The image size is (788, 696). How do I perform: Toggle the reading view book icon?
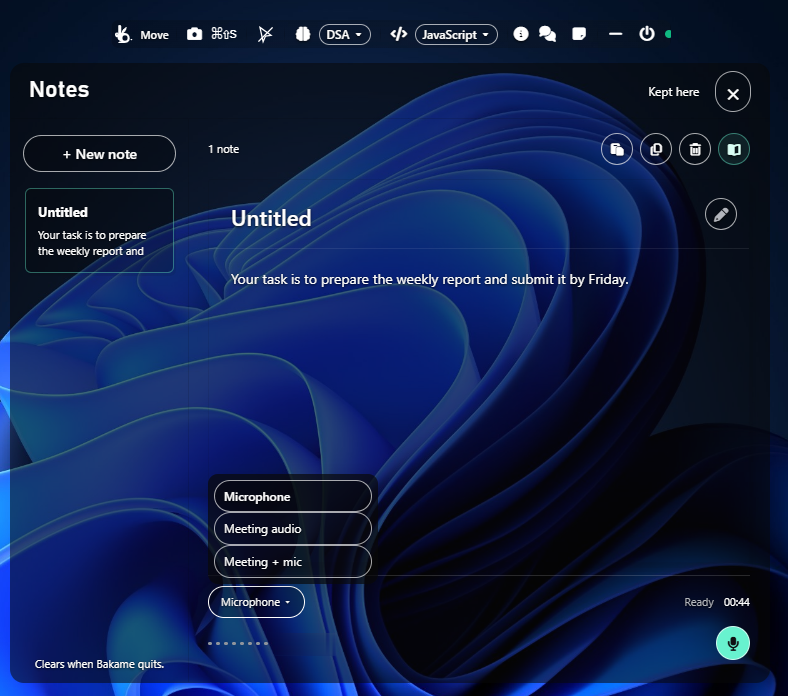coord(734,149)
